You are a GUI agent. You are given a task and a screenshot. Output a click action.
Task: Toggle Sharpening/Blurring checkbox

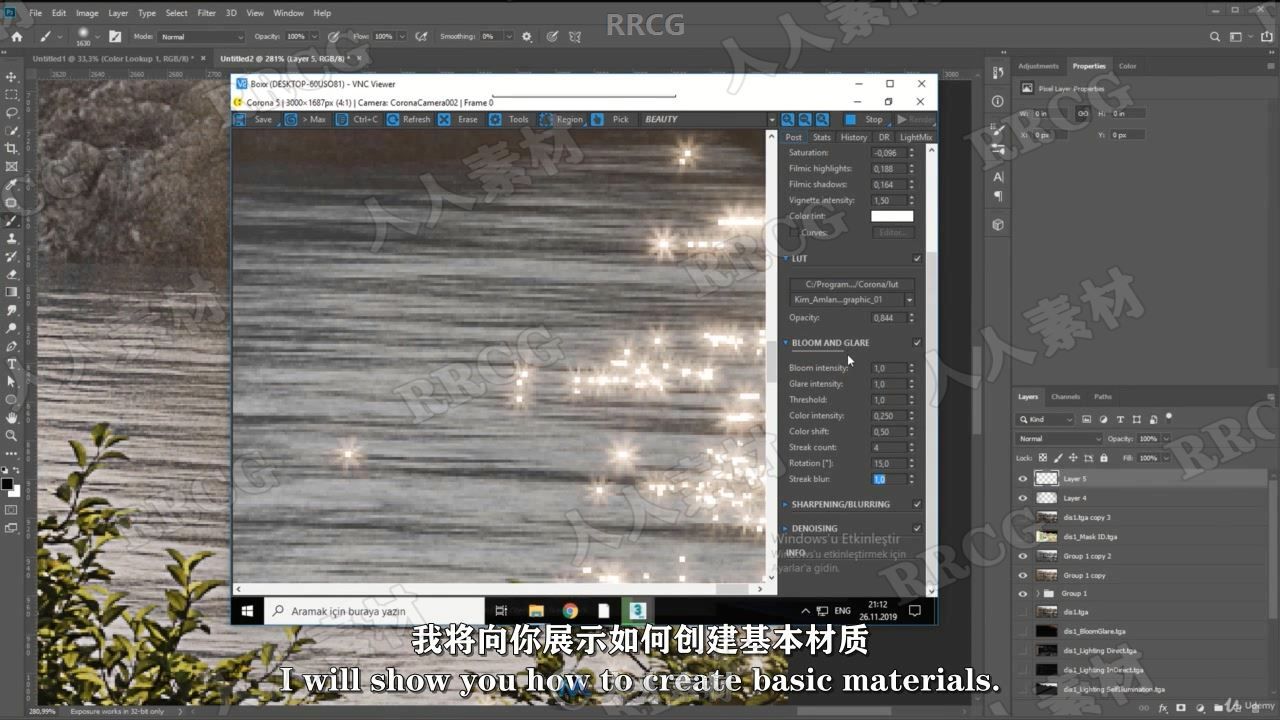point(917,504)
